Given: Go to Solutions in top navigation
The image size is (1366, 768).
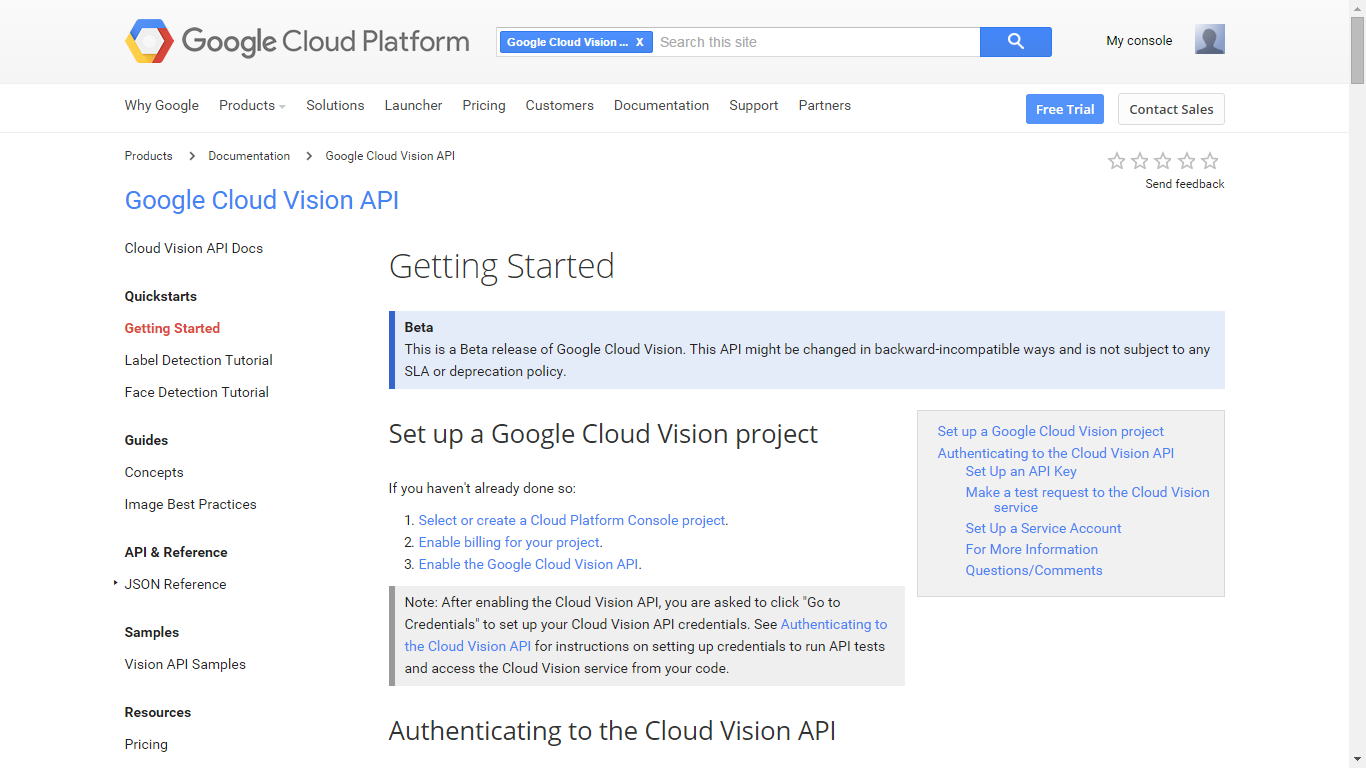Looking at the screenshot, I should [x=335, y=105].
